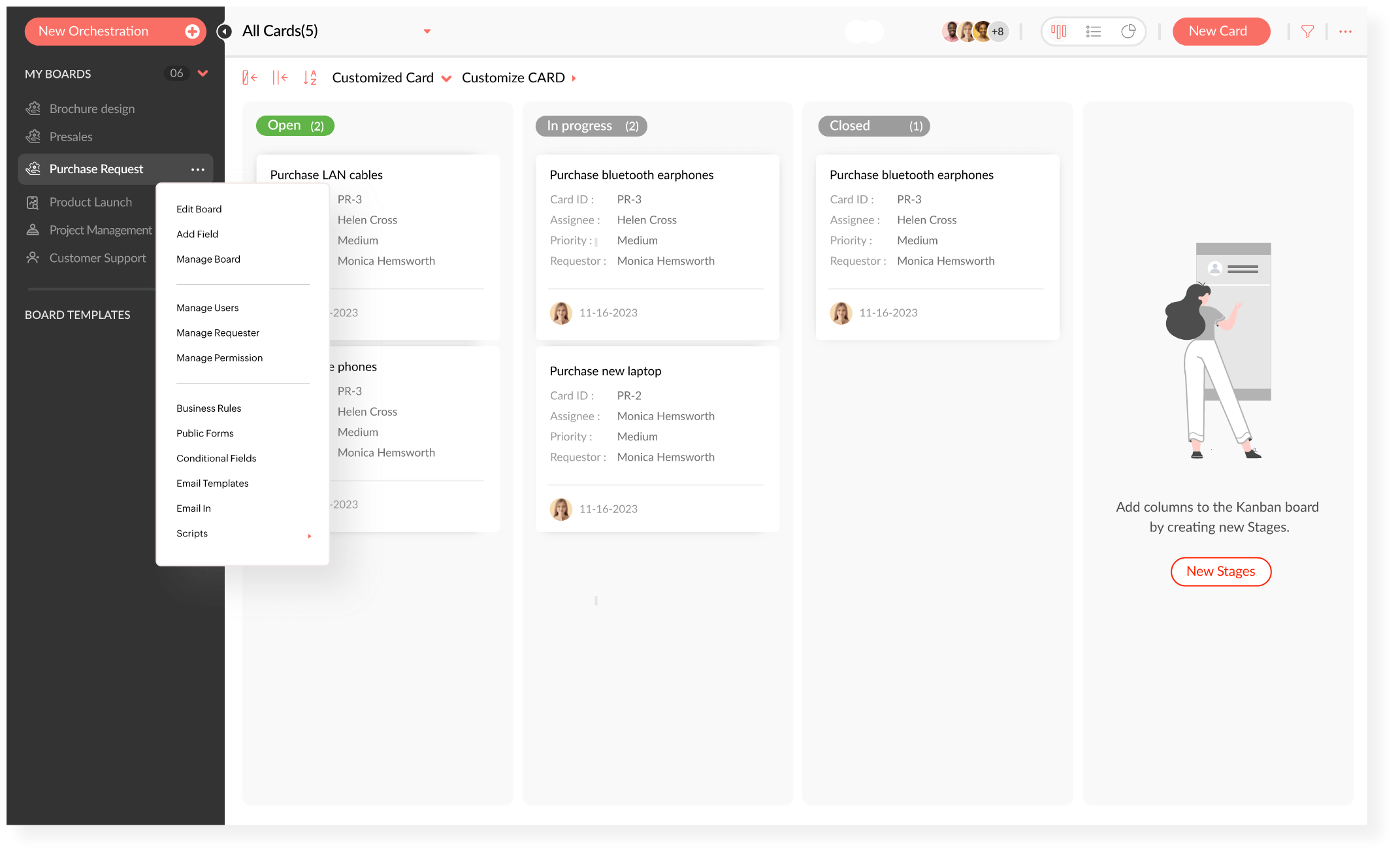Viewport: 1400px width, 858px height.
Task: Click the plus icon on New Orchestration
Action: [x=192, y=31]
